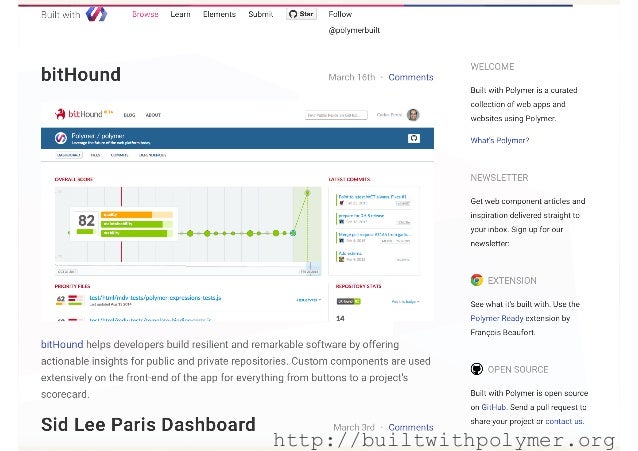The width and height of the screenshot is (638, 451).
Task: Click the Built with text logo
Action: 61,15
